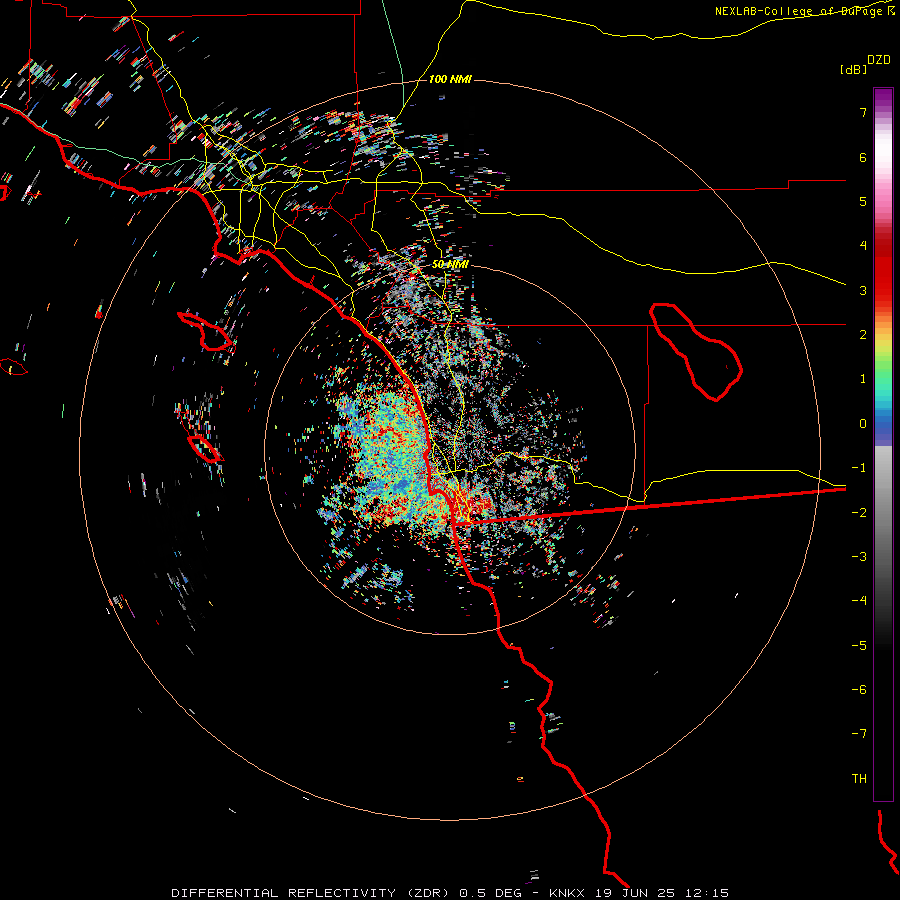Click the -4 scale label
The width and height of the screenshot is (900, 900).
[859, 601]
